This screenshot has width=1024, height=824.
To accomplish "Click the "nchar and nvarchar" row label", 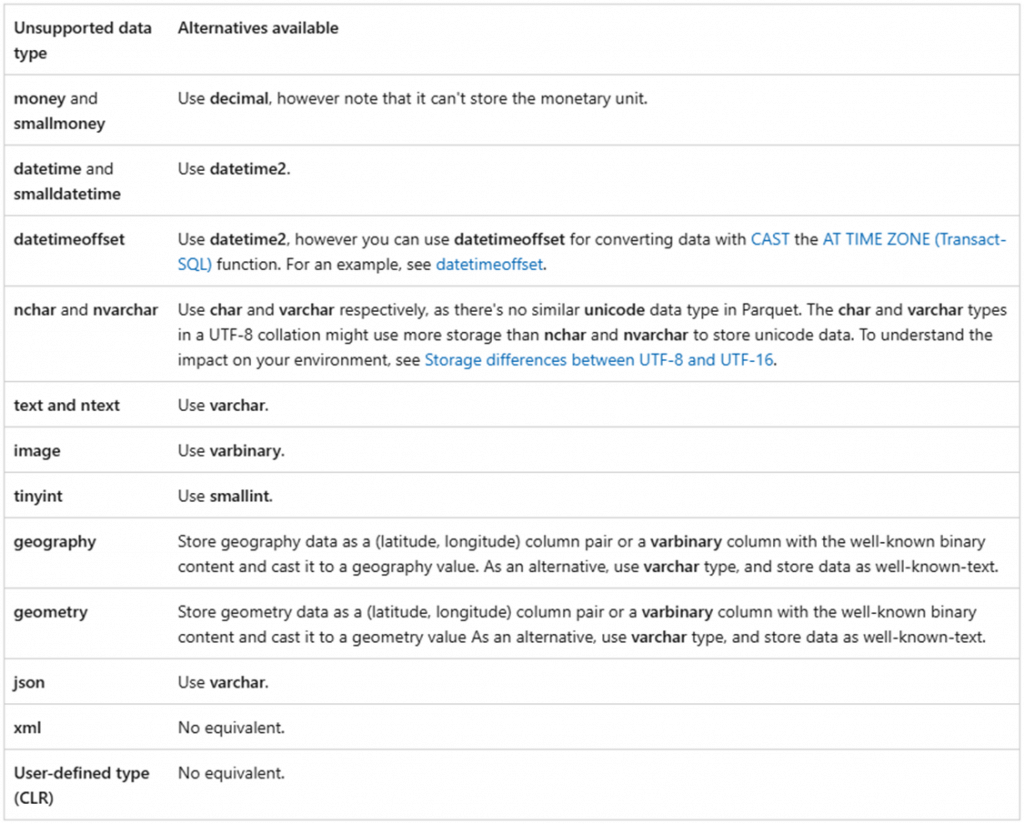I will click(x=86, y=310).
